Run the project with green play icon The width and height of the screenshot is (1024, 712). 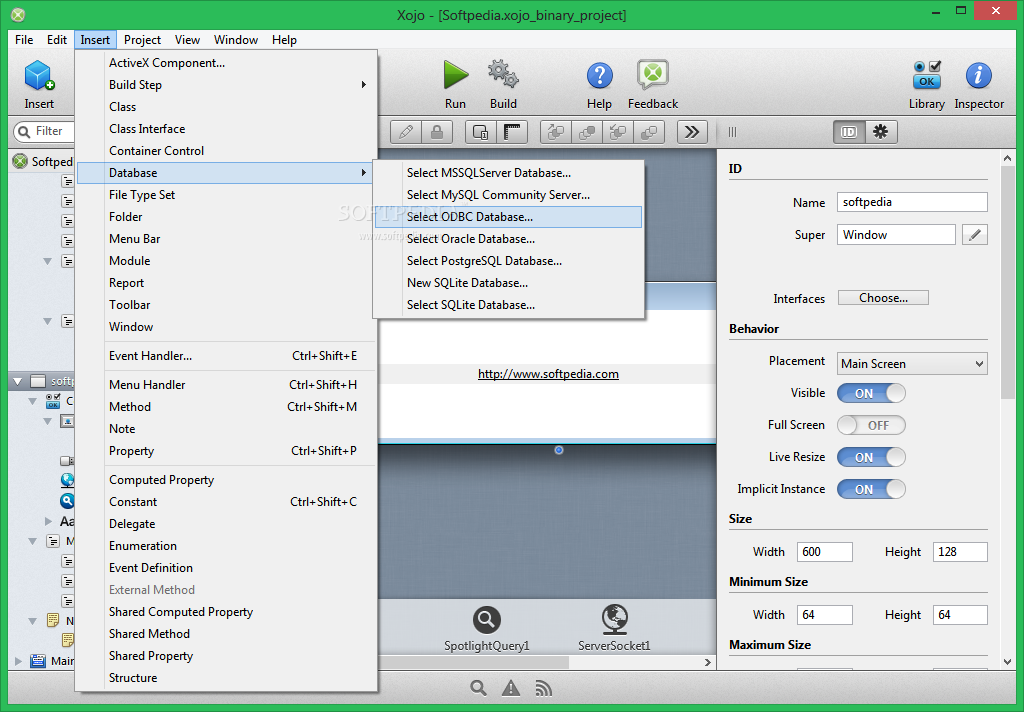pos(455,74)
